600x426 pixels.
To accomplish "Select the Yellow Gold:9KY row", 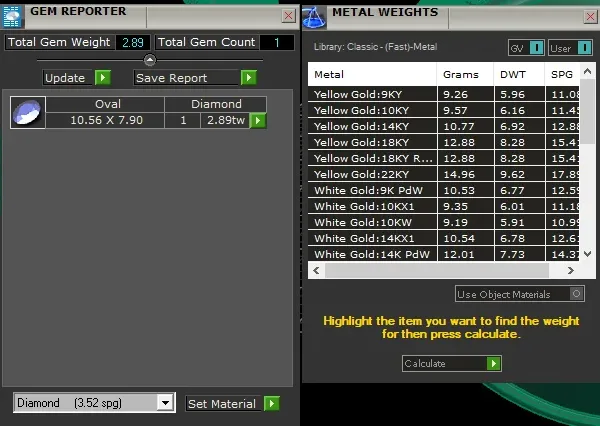I will 443,94.
